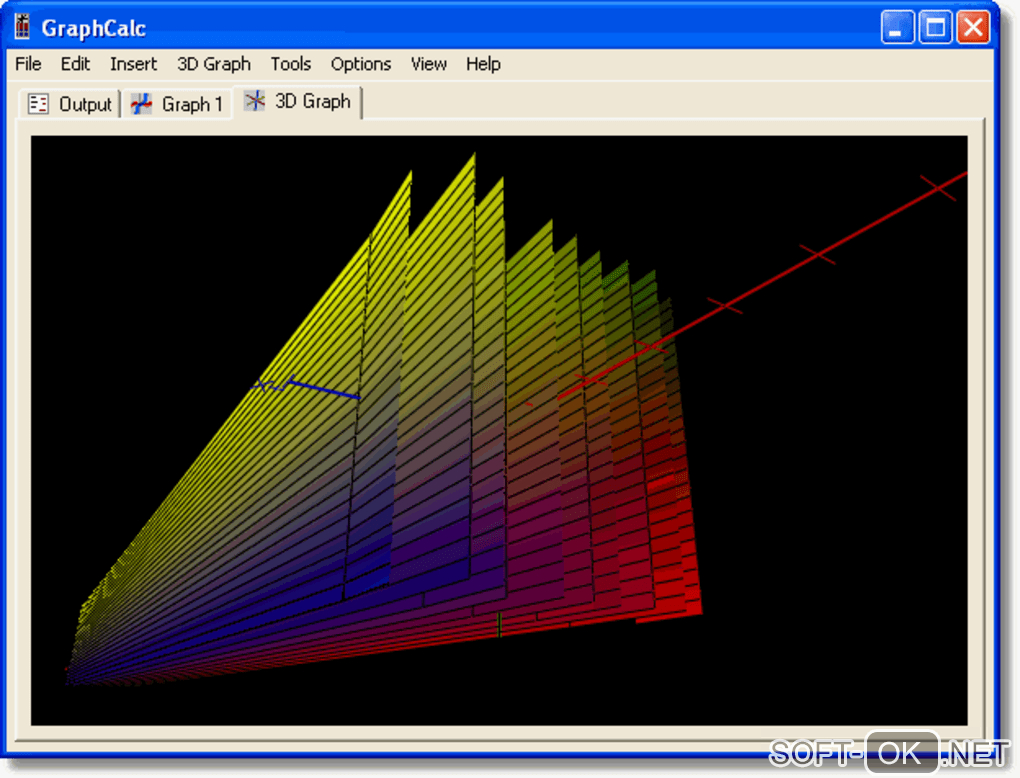This screenshot has height=778, width=1020.
Task: Click the Graph 1 tab's curve icon
Action: click(142, 104)
